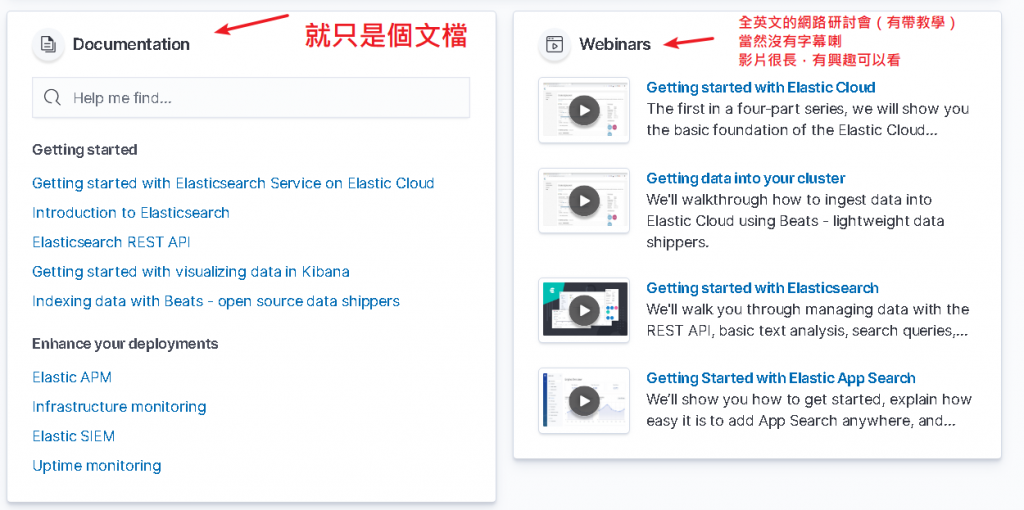Open the Infrastructure monitoring link
Viewport: 1024px width, 510px height.
pyautogui.click(x=119, y=406)
